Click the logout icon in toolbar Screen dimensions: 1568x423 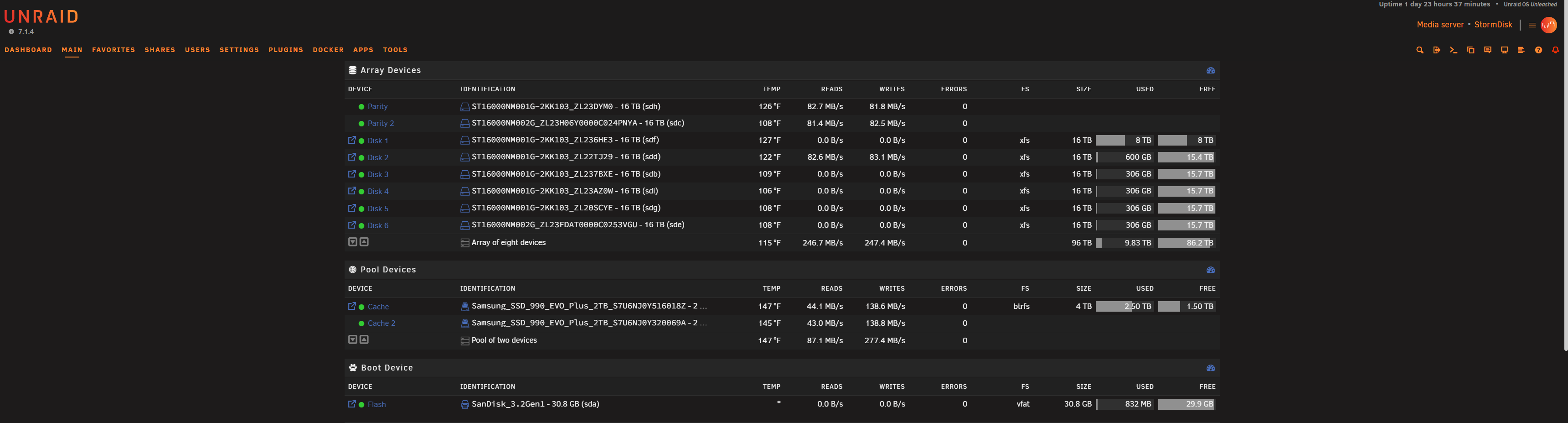1437,51
